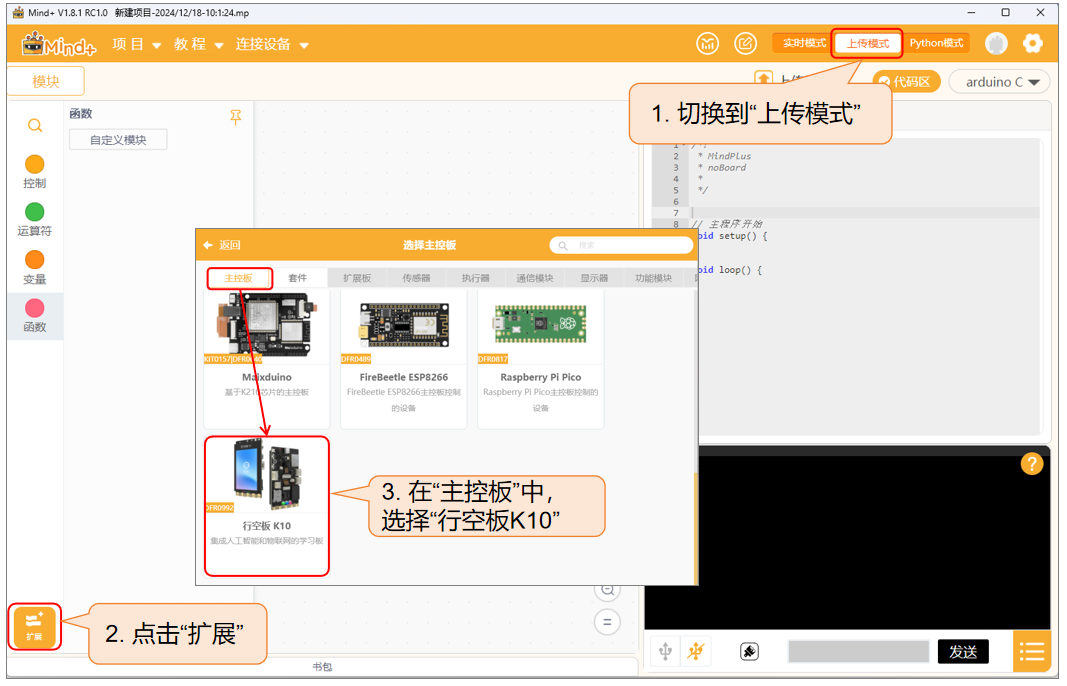Viewport: 1067px width, 686px height.
Task: Select the 主控板 tab
Action: click(239, 278)
